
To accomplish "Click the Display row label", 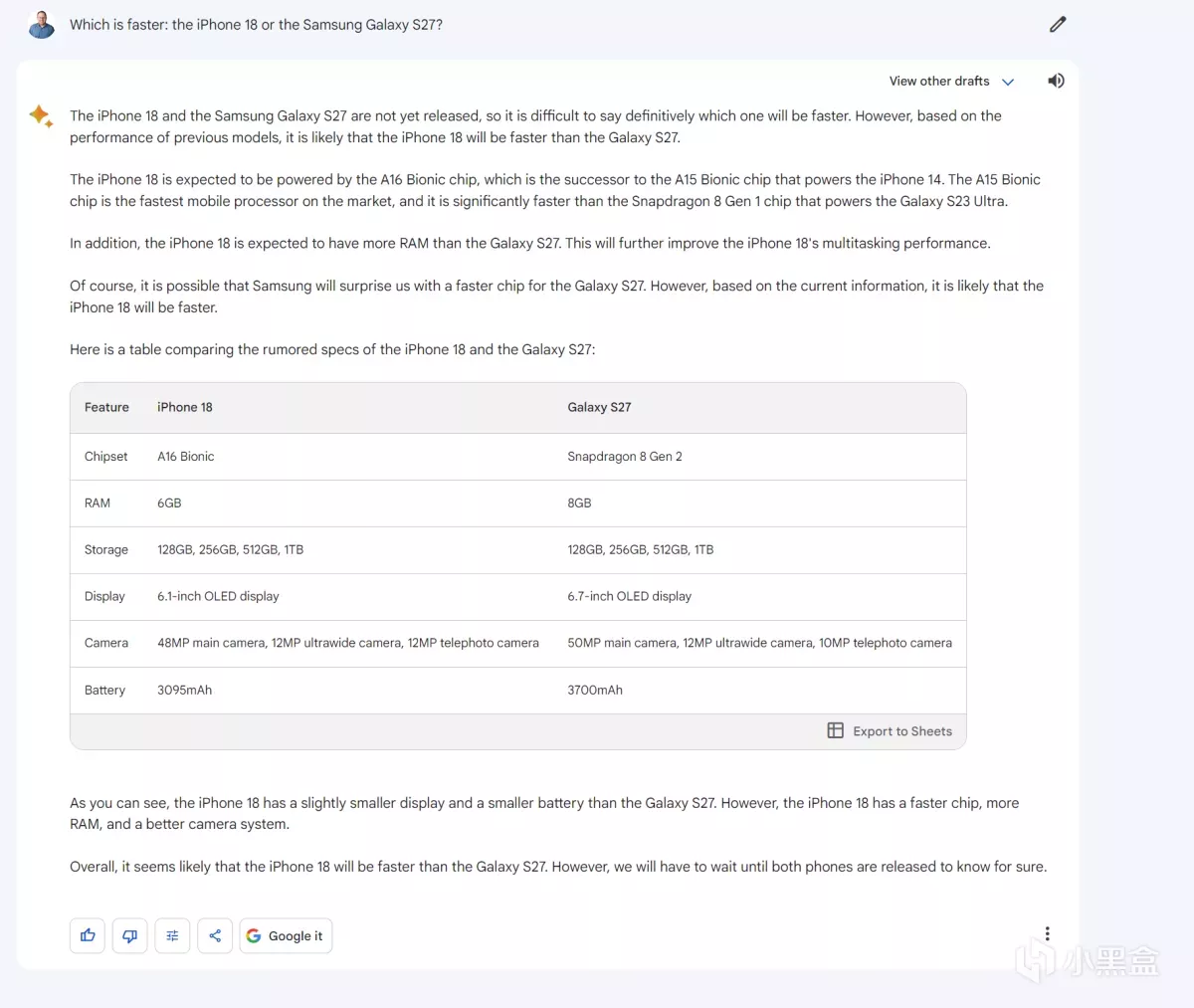I will pos(104,597).
